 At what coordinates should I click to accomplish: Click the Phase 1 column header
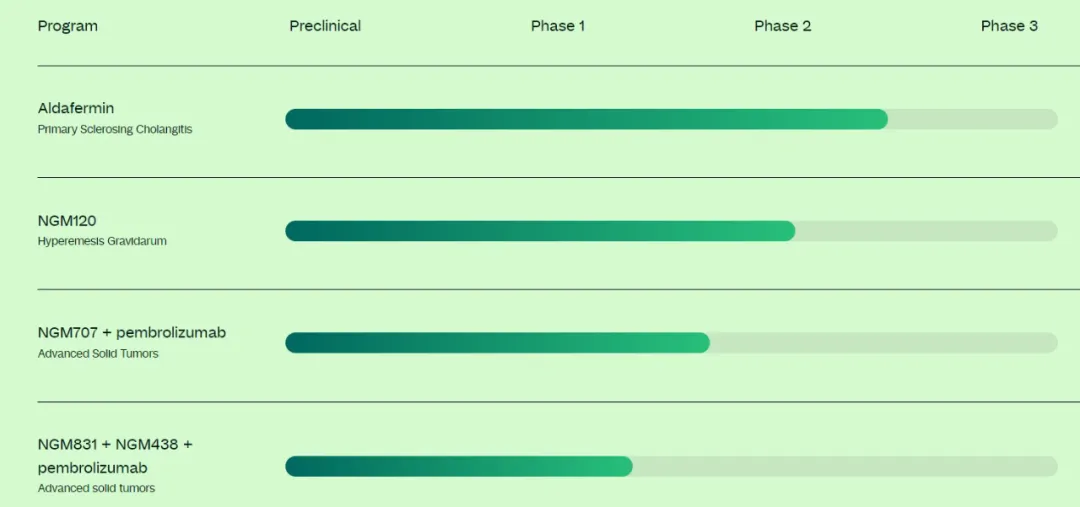(x=558, y=26)
